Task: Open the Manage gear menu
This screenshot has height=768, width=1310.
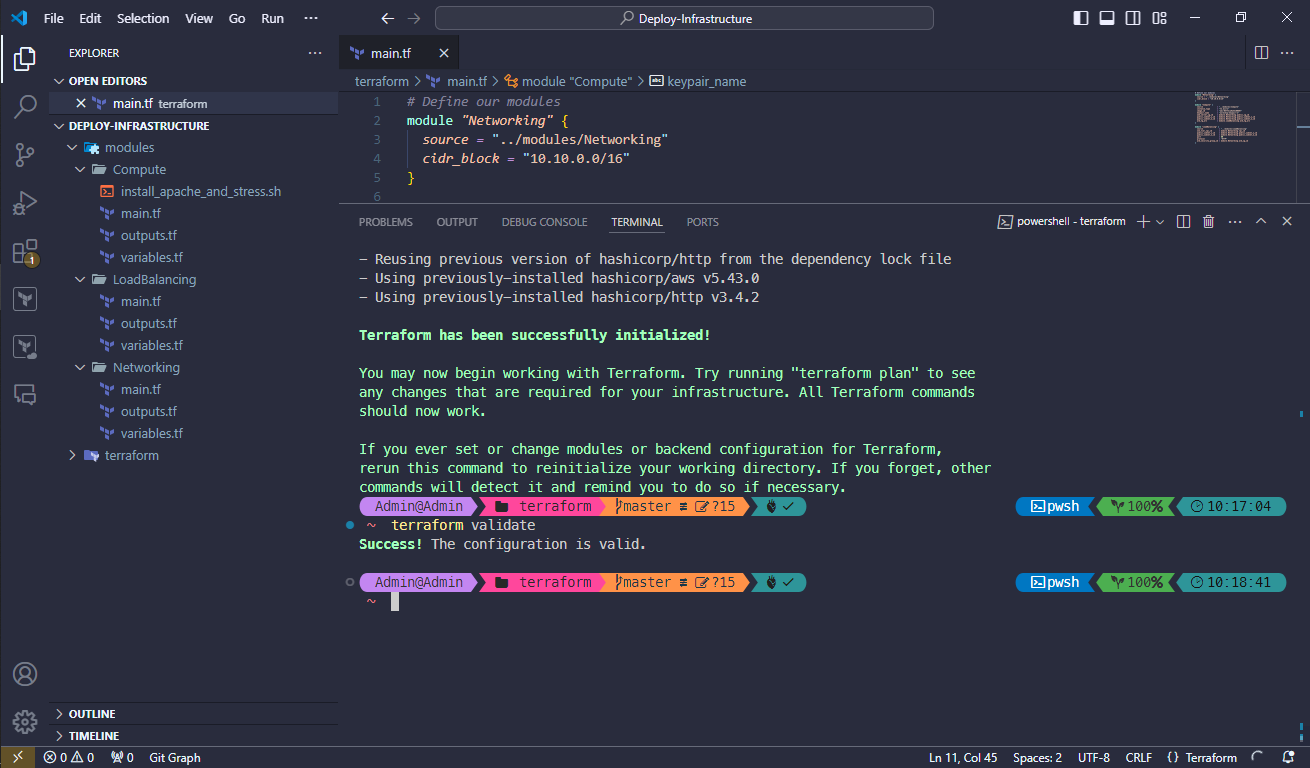Action: click(x=25, y=721)
